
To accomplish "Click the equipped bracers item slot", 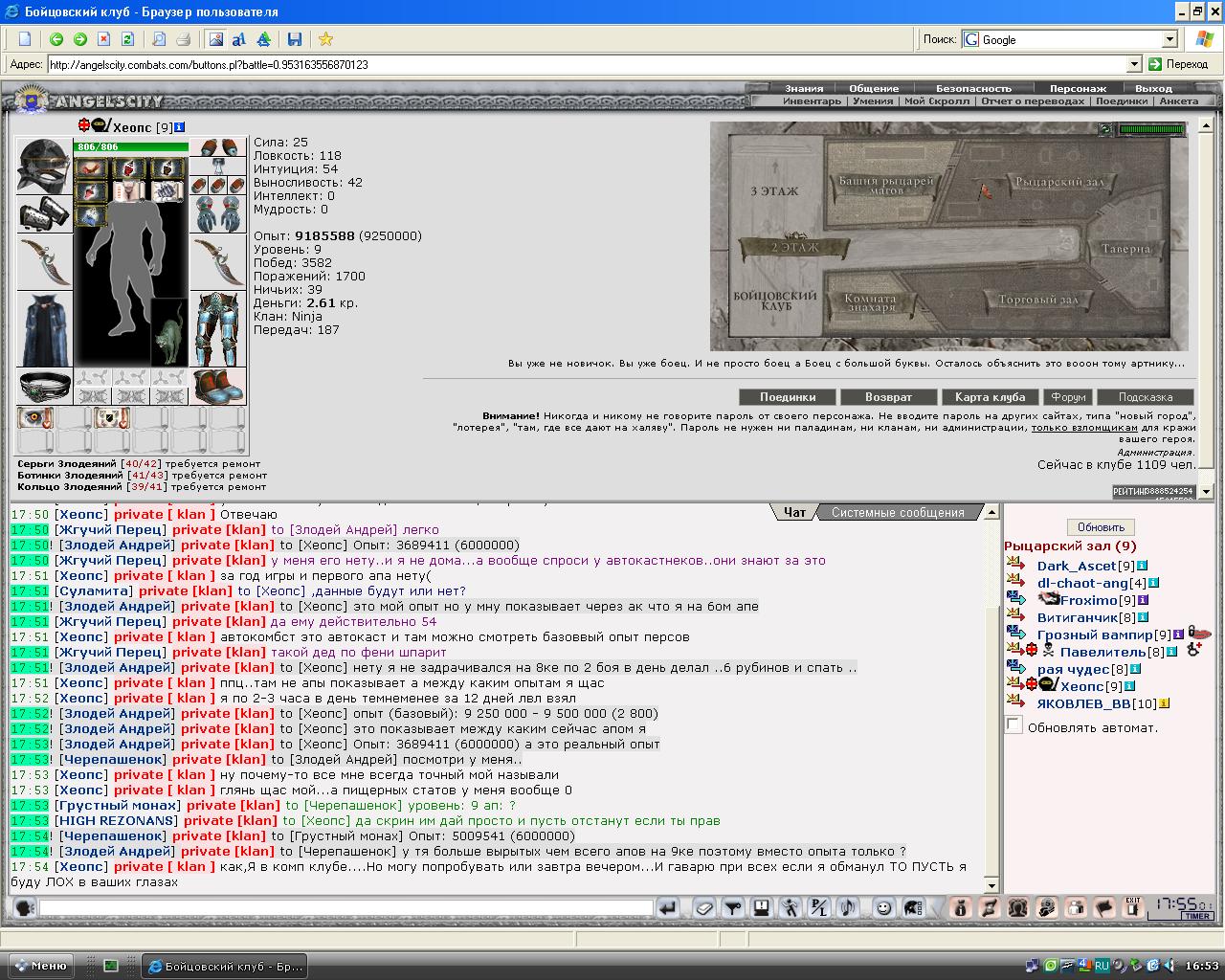I will point(44,214).
